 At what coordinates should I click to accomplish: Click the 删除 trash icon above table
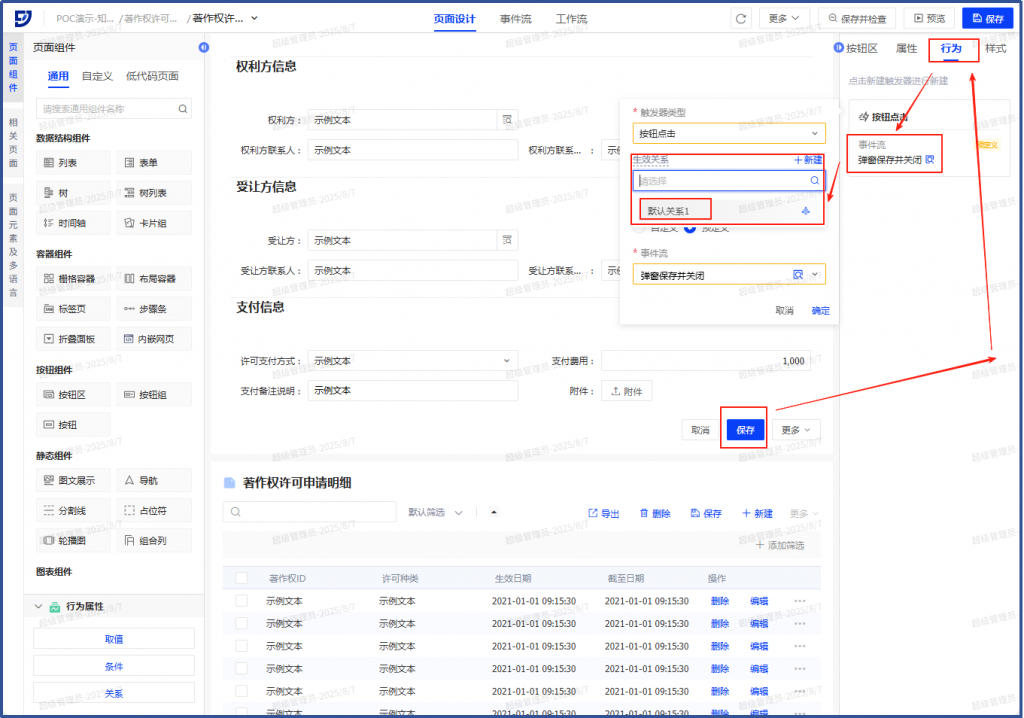coord(644,513)
